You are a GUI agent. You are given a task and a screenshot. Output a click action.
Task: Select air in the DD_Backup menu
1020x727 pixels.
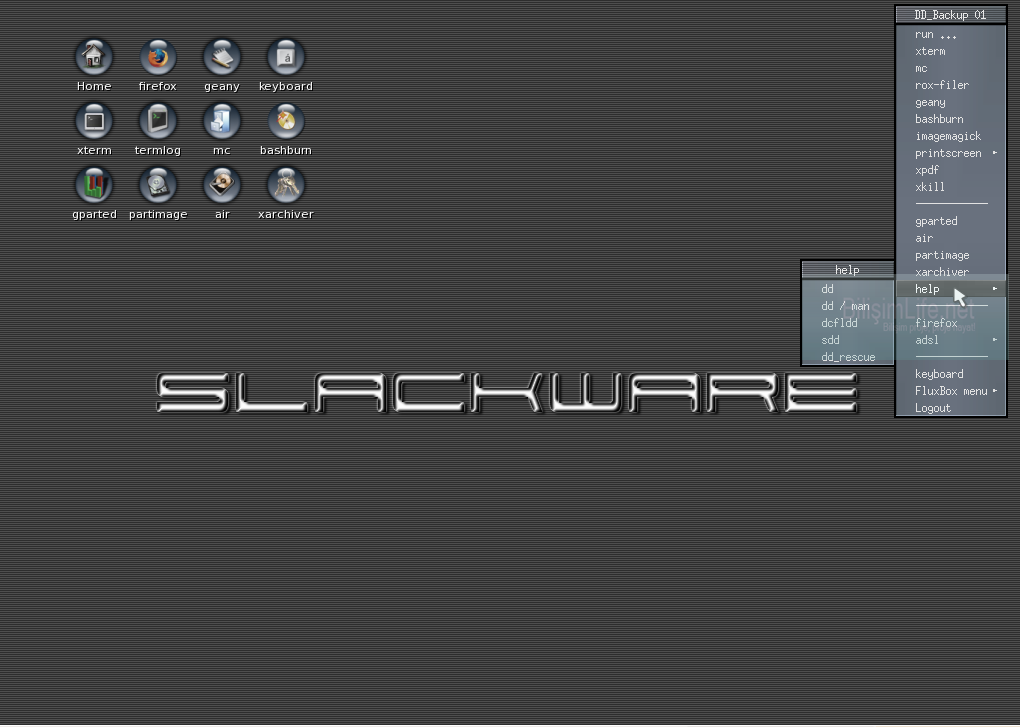(x=951, y=238)
